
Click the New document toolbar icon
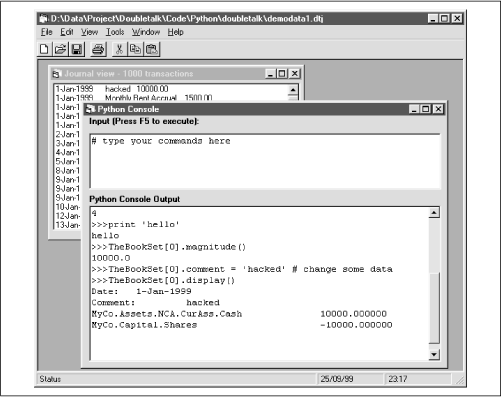click(44, 49)
